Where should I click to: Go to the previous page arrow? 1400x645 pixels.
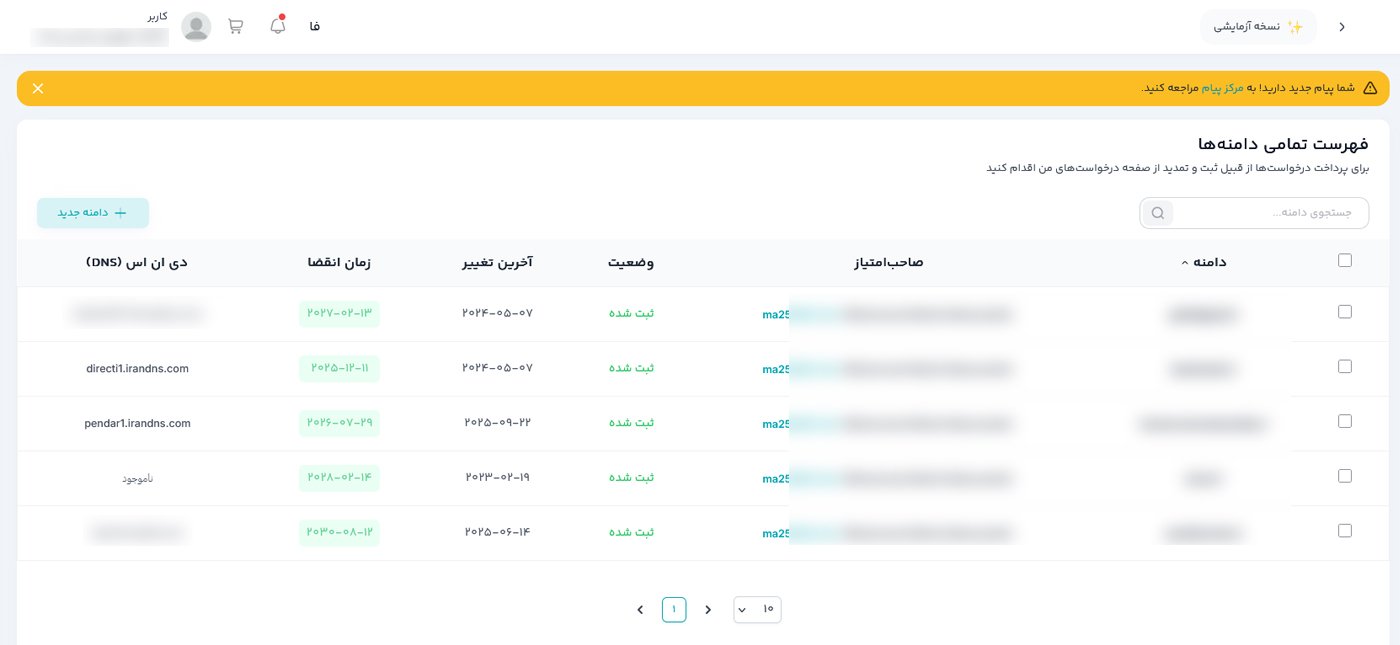click(708, 610)
